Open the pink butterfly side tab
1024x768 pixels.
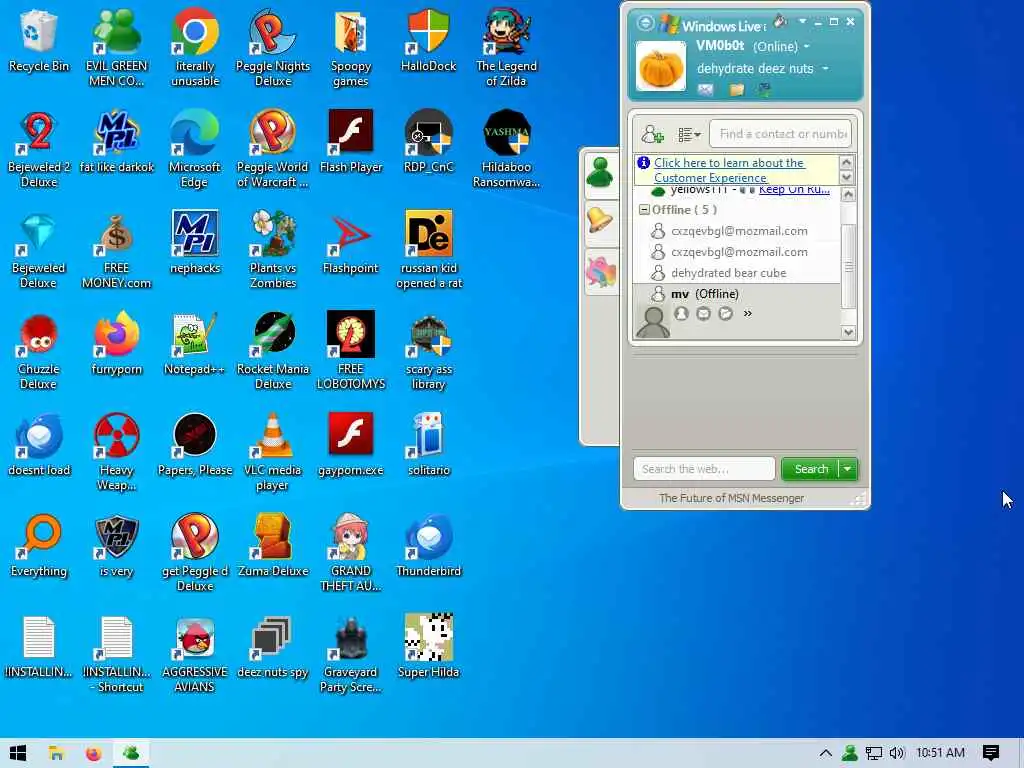click(600, 272)
